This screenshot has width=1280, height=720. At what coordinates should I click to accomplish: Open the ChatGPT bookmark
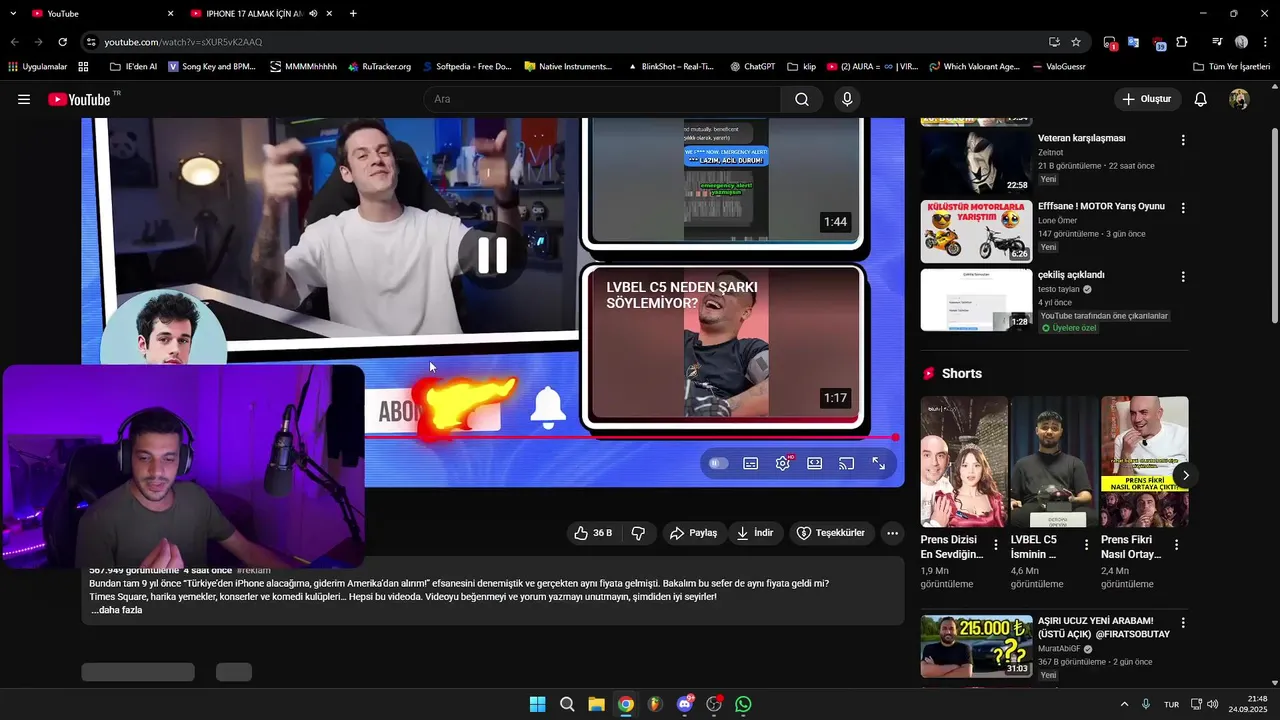752,67
